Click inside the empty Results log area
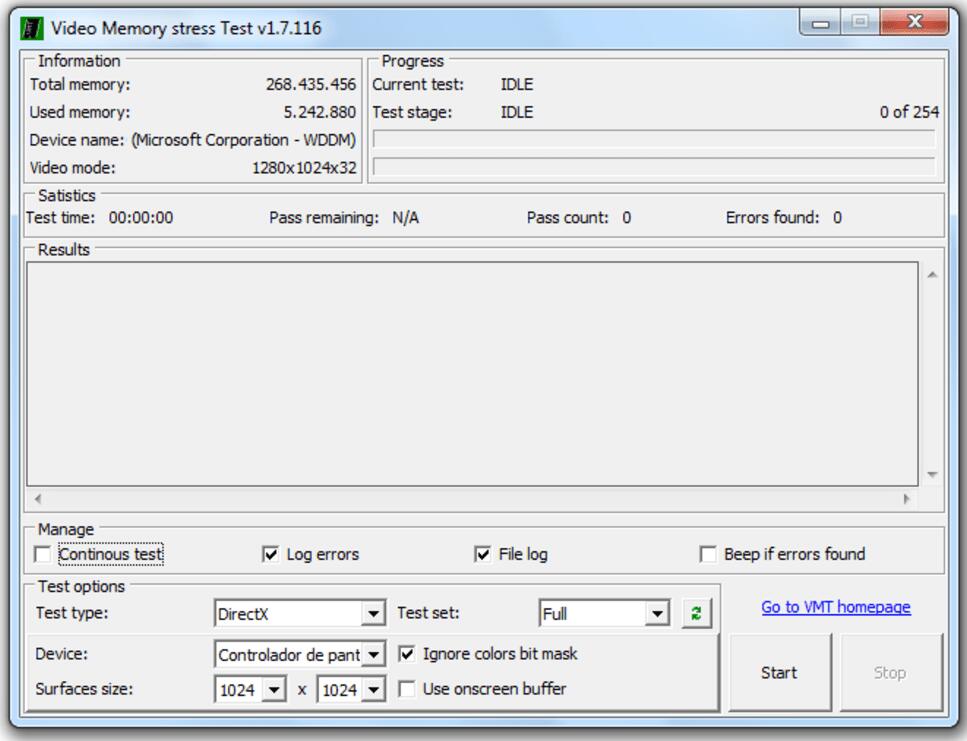Viewport: 967px width, 741px height. tap(470, 372)
